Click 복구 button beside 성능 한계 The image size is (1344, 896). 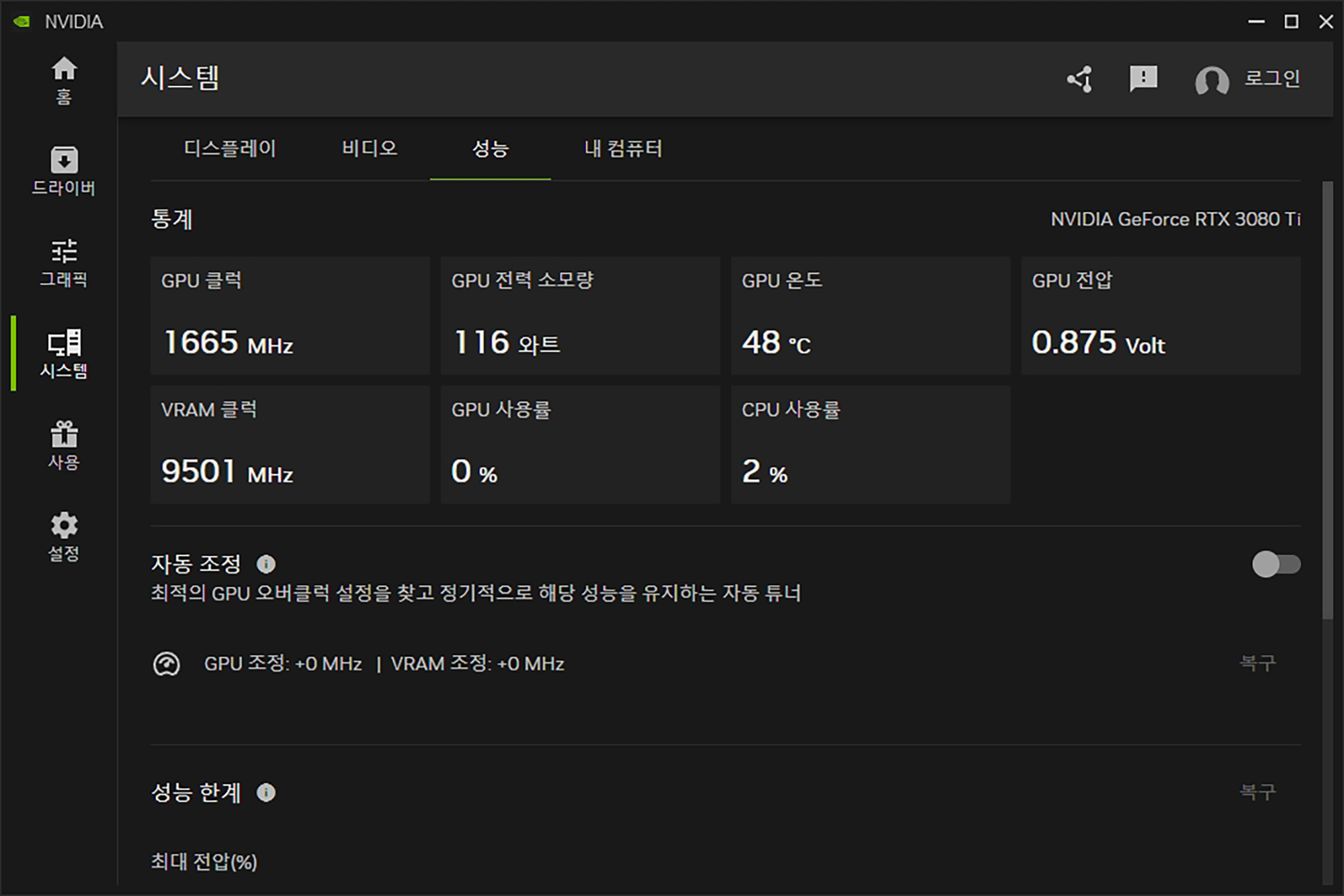coord(1257,793)
